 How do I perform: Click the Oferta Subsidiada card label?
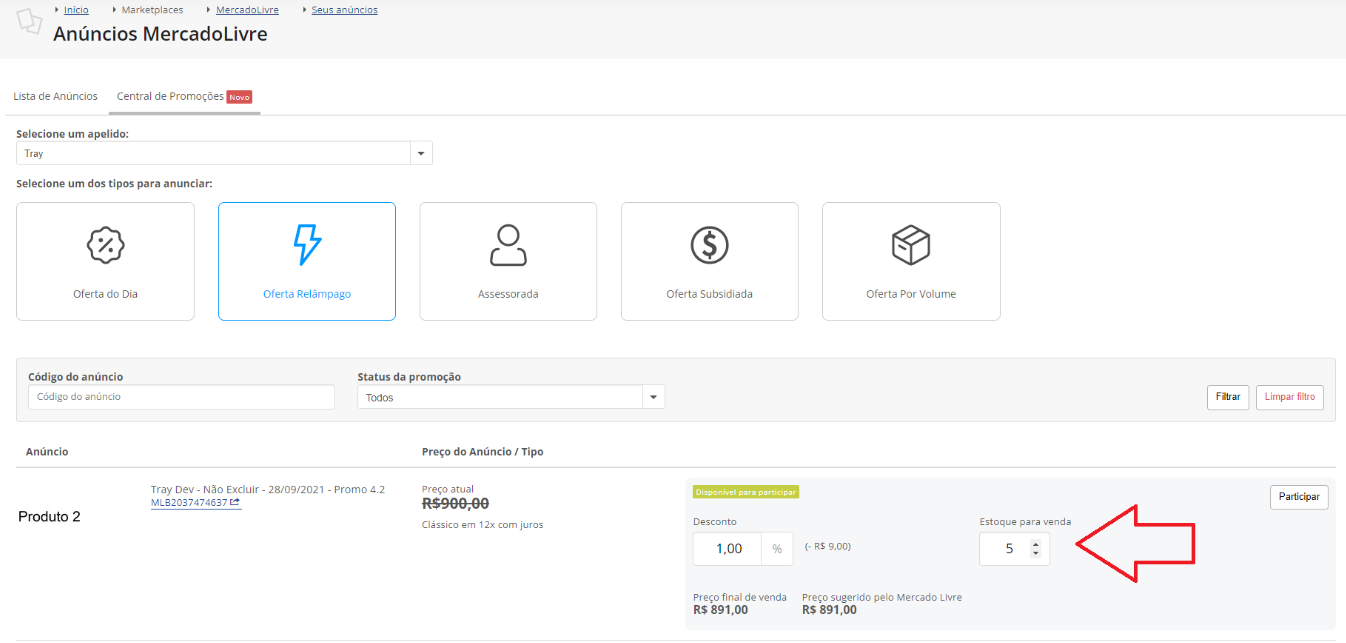pyautogui.click(x=709, y=294)
